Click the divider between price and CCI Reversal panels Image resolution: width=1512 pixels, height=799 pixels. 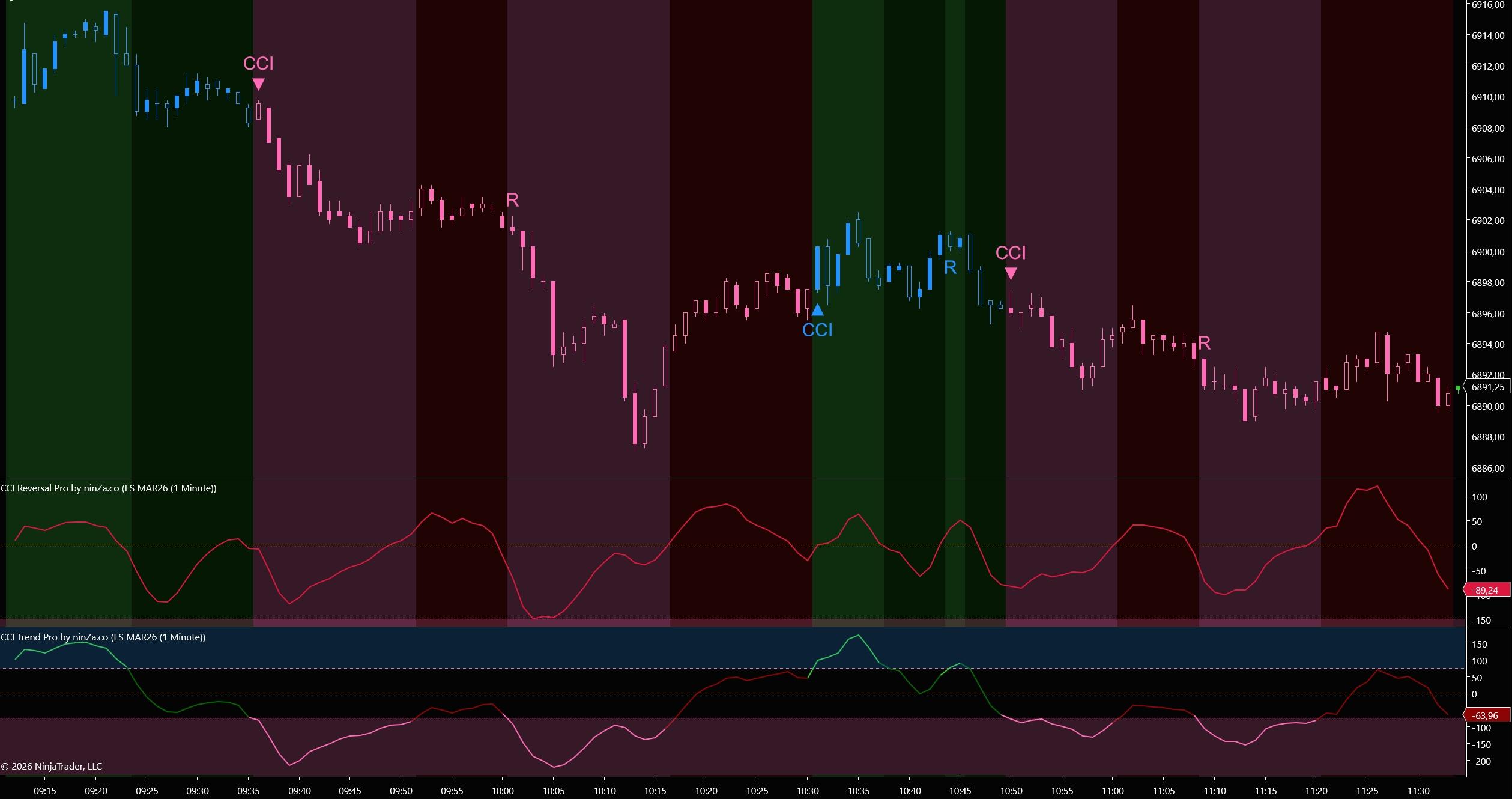pyautogui.click(x=721, y=478)
